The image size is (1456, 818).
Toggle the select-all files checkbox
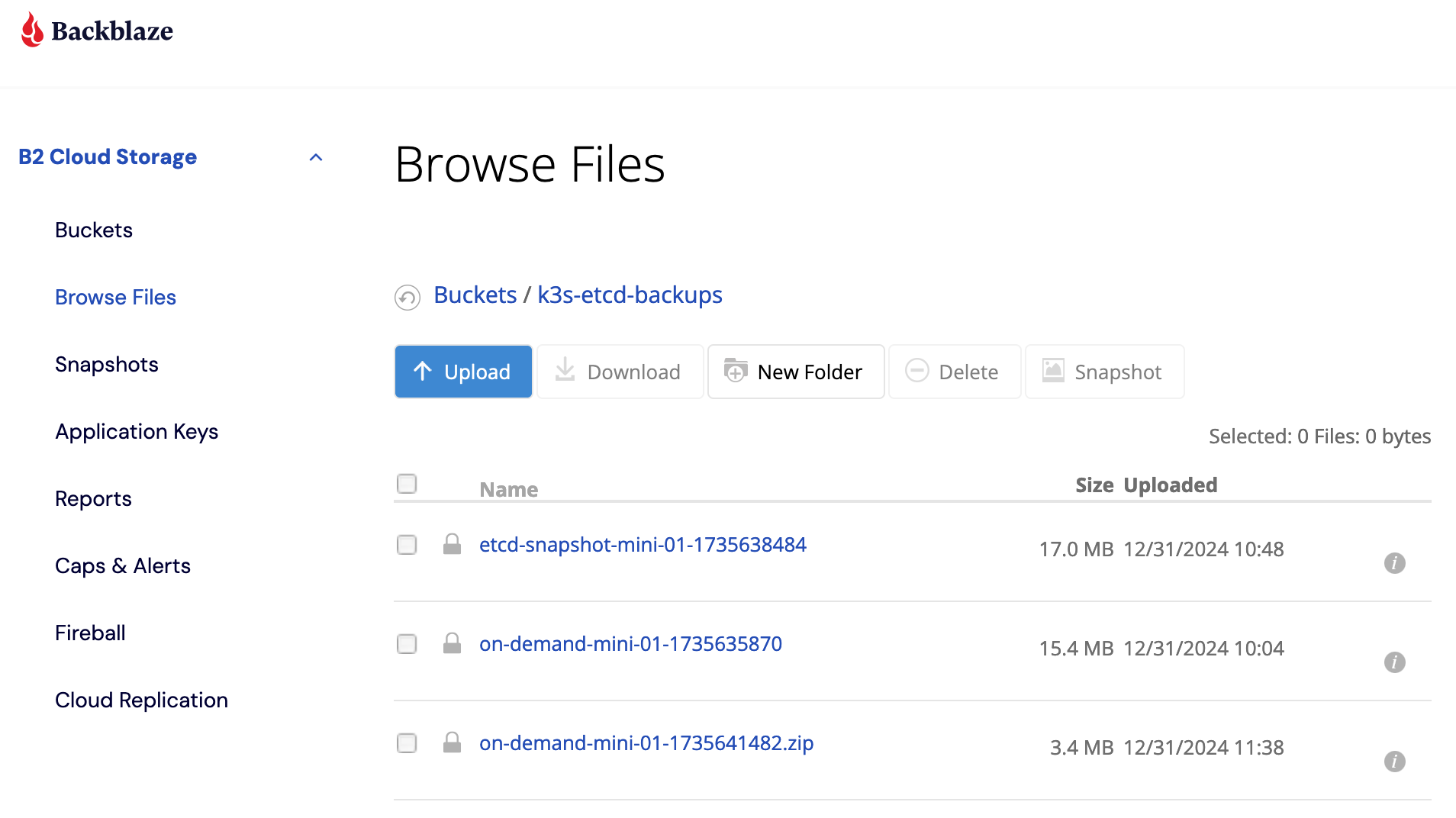coord(407,484)
